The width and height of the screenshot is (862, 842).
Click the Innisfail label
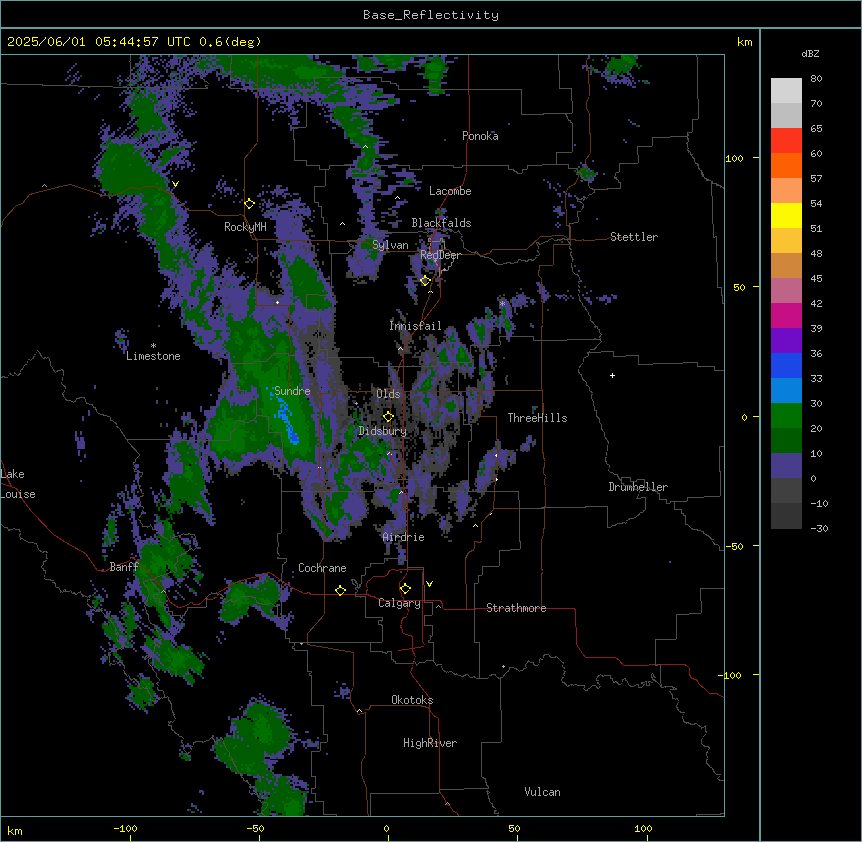[x=415, y=326]
